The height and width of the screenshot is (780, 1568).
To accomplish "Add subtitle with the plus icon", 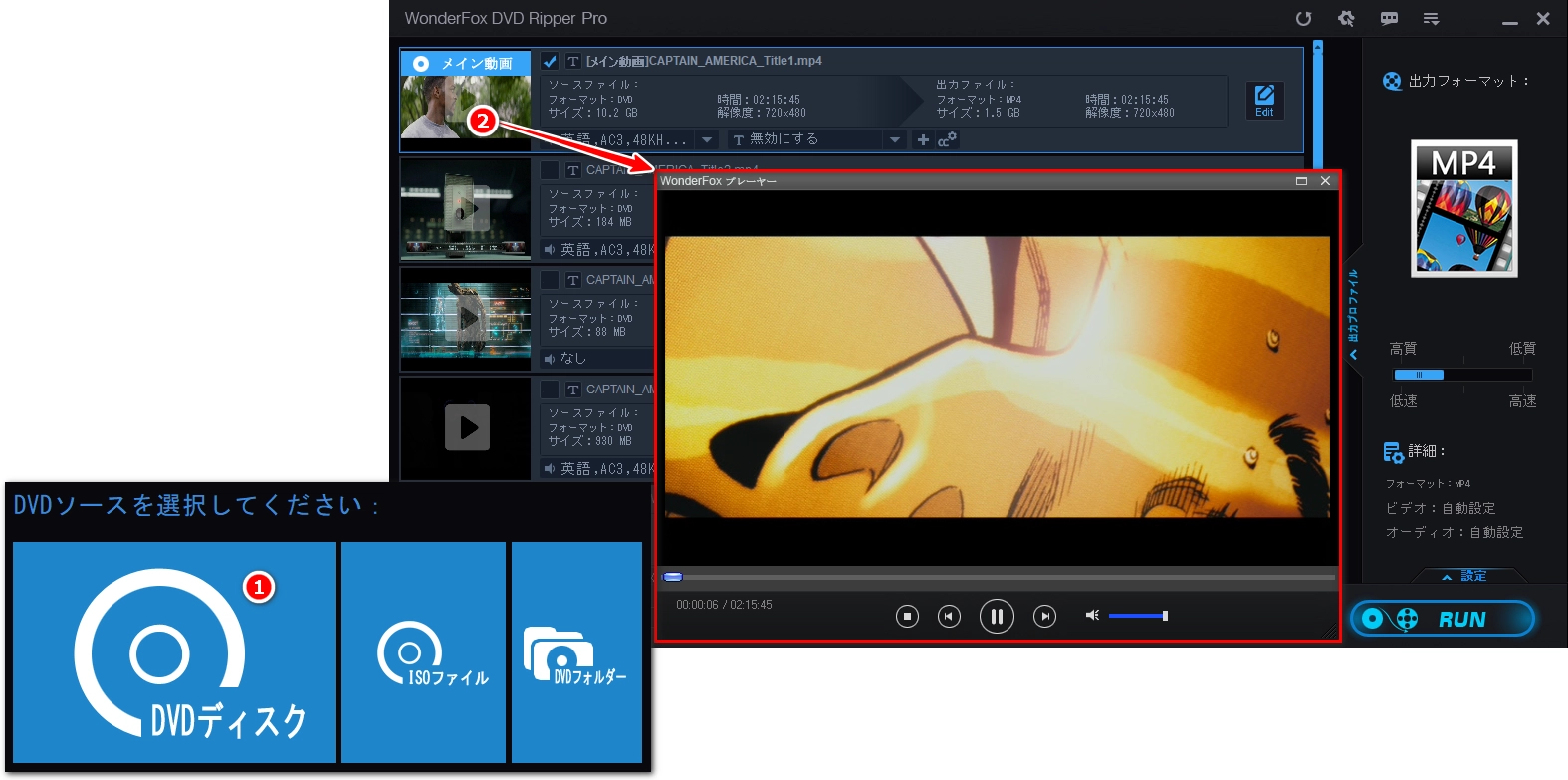I will pyautogui.click(x=923, y=140).
